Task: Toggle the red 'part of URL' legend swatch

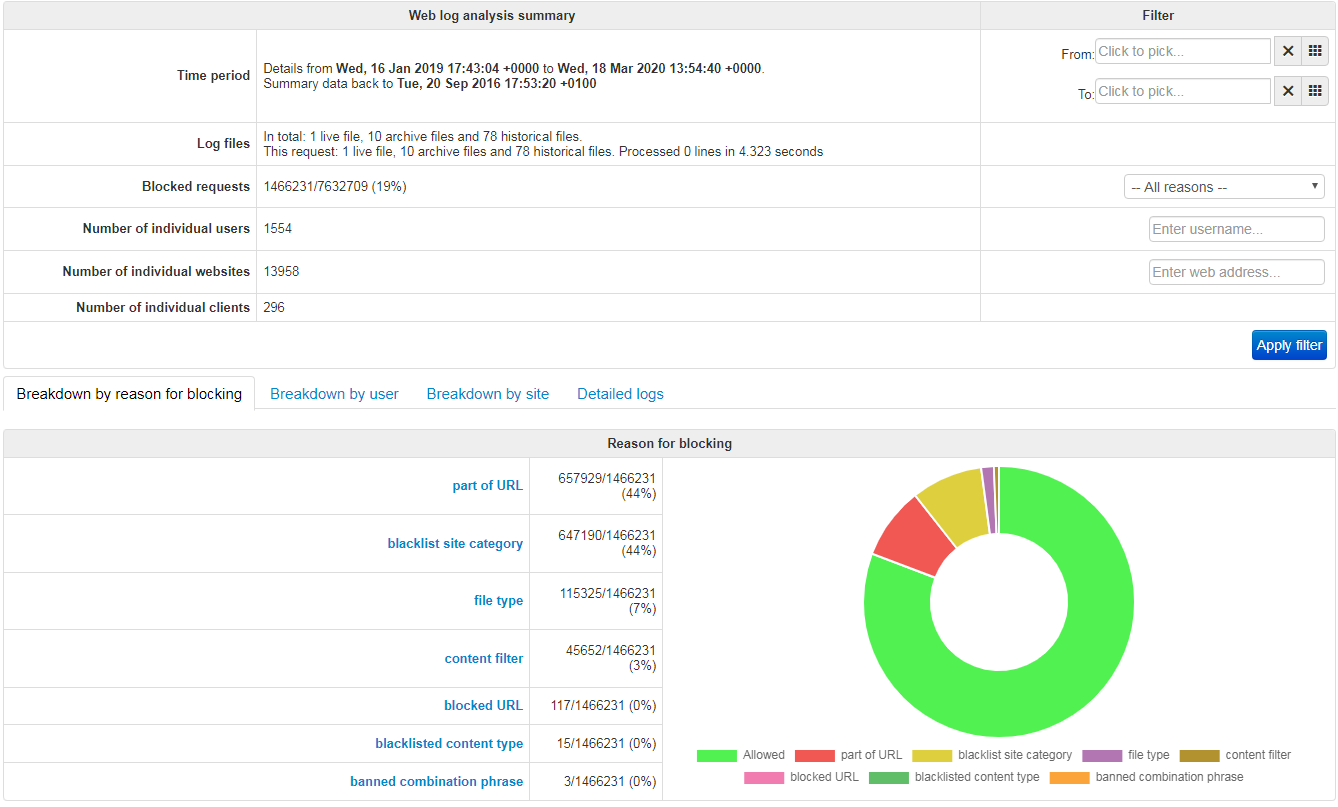Action: [814, 755]
